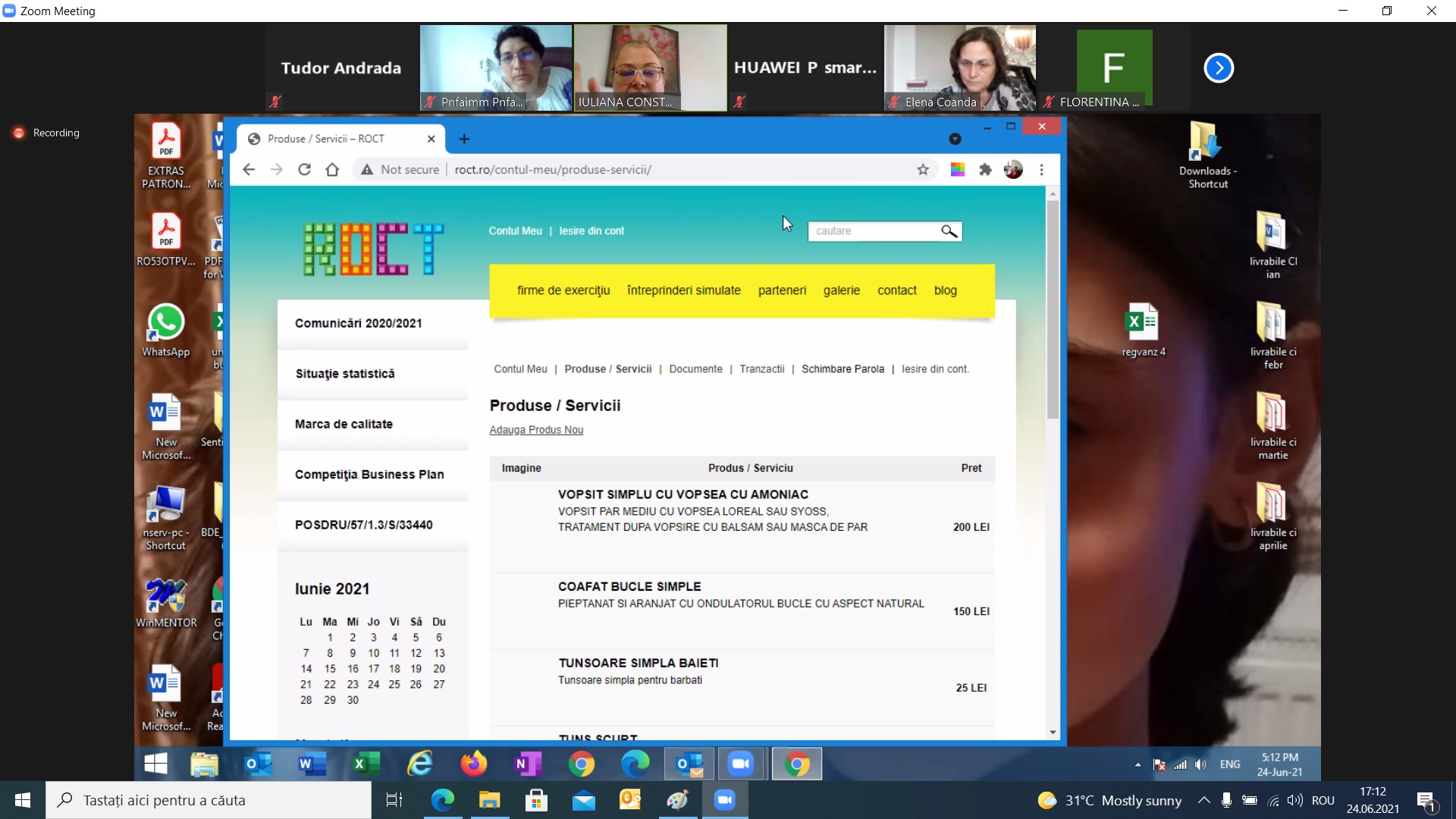Click the browser reload icon

coord(304,170)
